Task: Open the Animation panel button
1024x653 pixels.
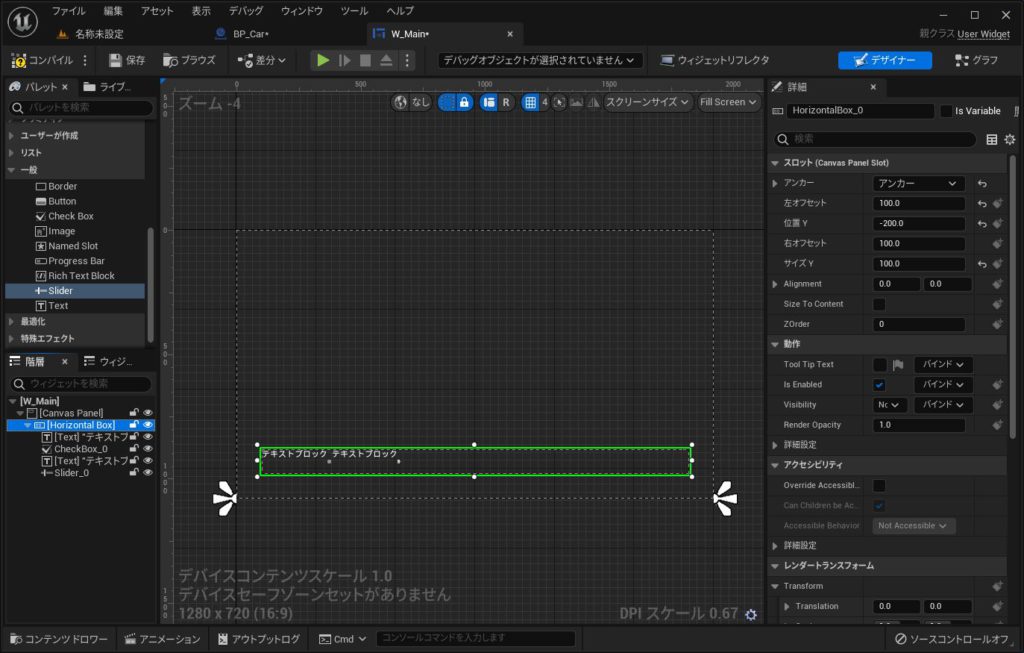Action: (x=162, y=639)
